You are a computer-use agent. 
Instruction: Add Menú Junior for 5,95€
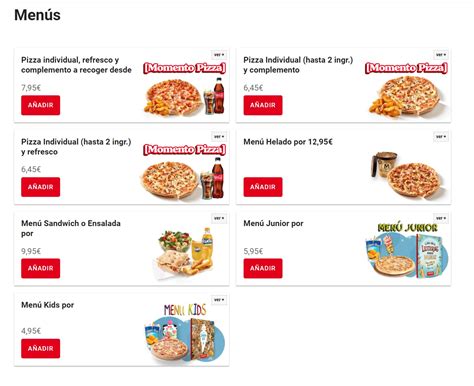click(263, 268)
